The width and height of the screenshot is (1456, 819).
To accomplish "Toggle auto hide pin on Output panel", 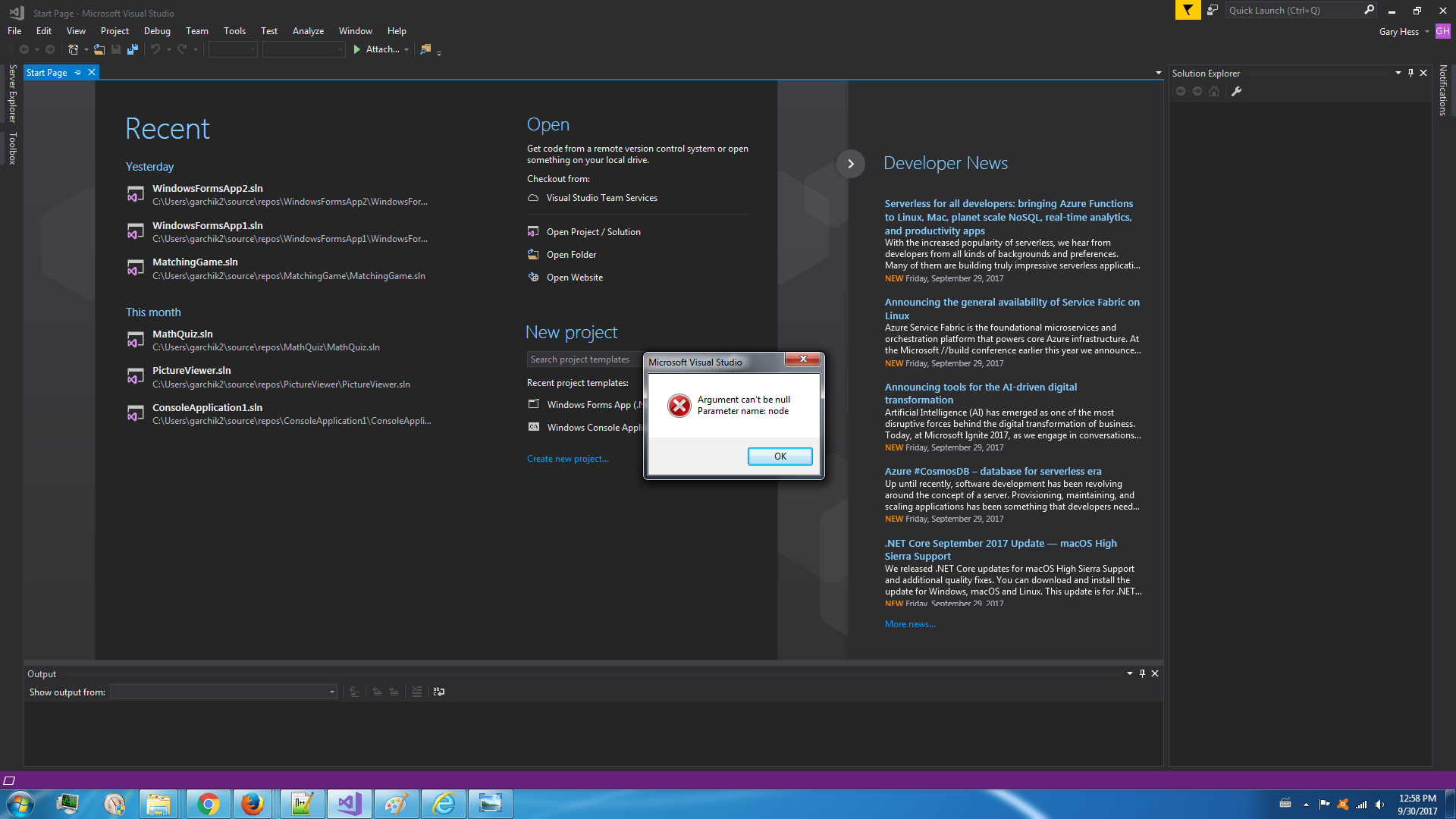I will click(1142, 673).
